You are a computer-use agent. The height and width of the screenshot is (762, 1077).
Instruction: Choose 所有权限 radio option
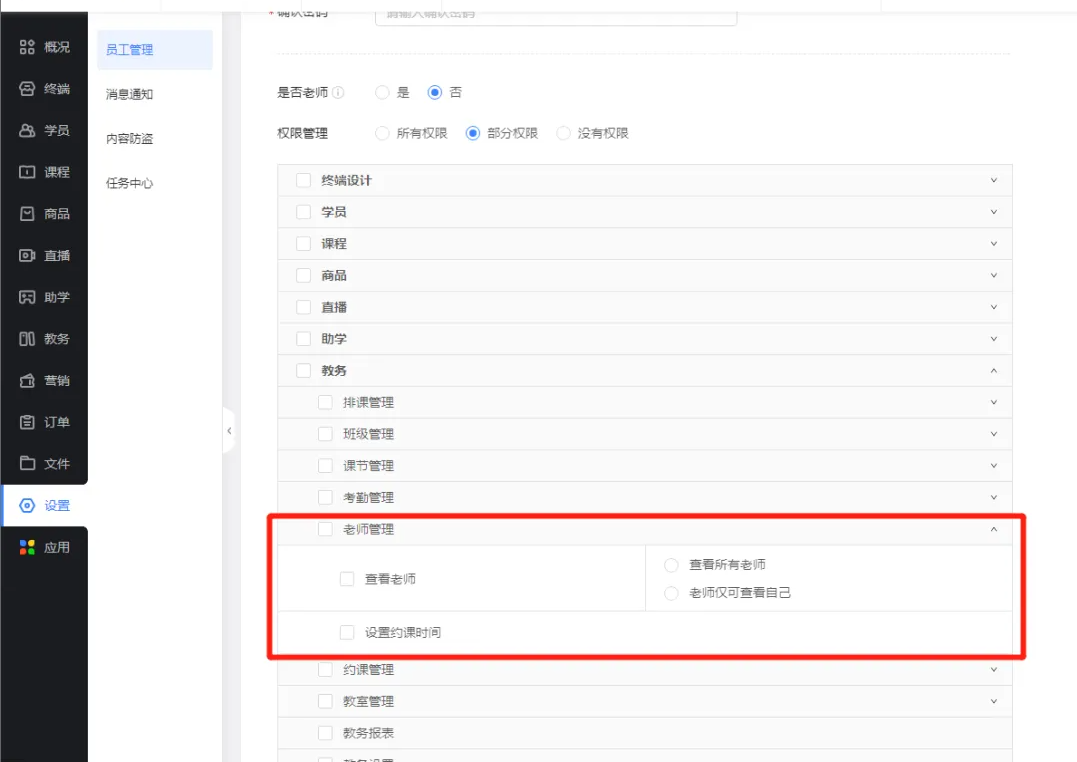(x=382, y=133)
